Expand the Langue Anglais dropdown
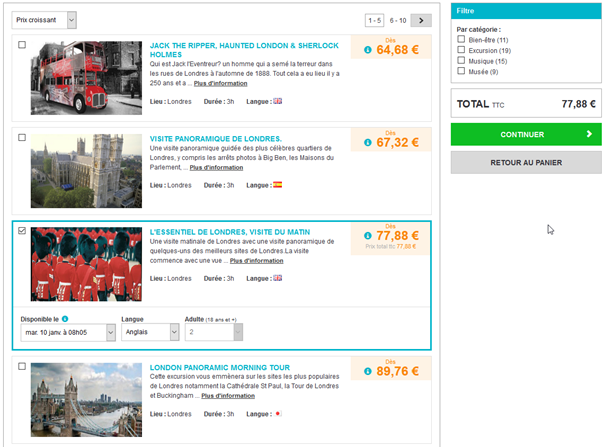605x447 pixels. [x=148, y=334]
